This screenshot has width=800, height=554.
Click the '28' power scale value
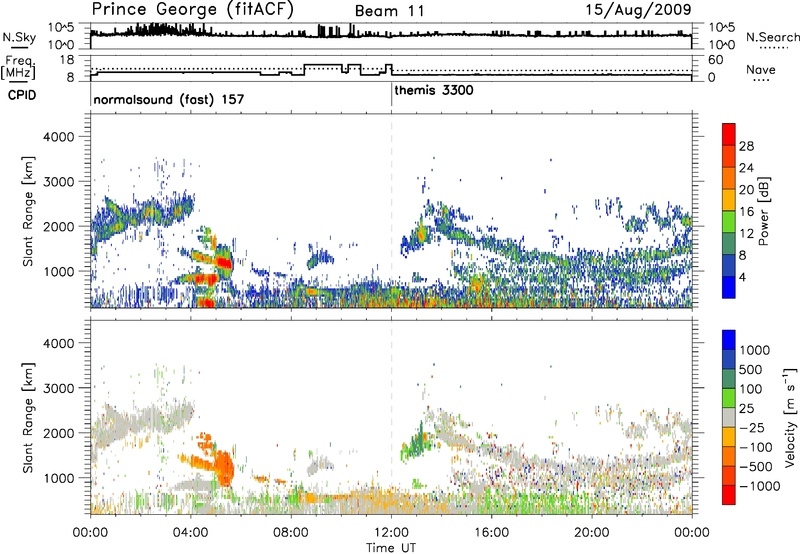(746, 146)
